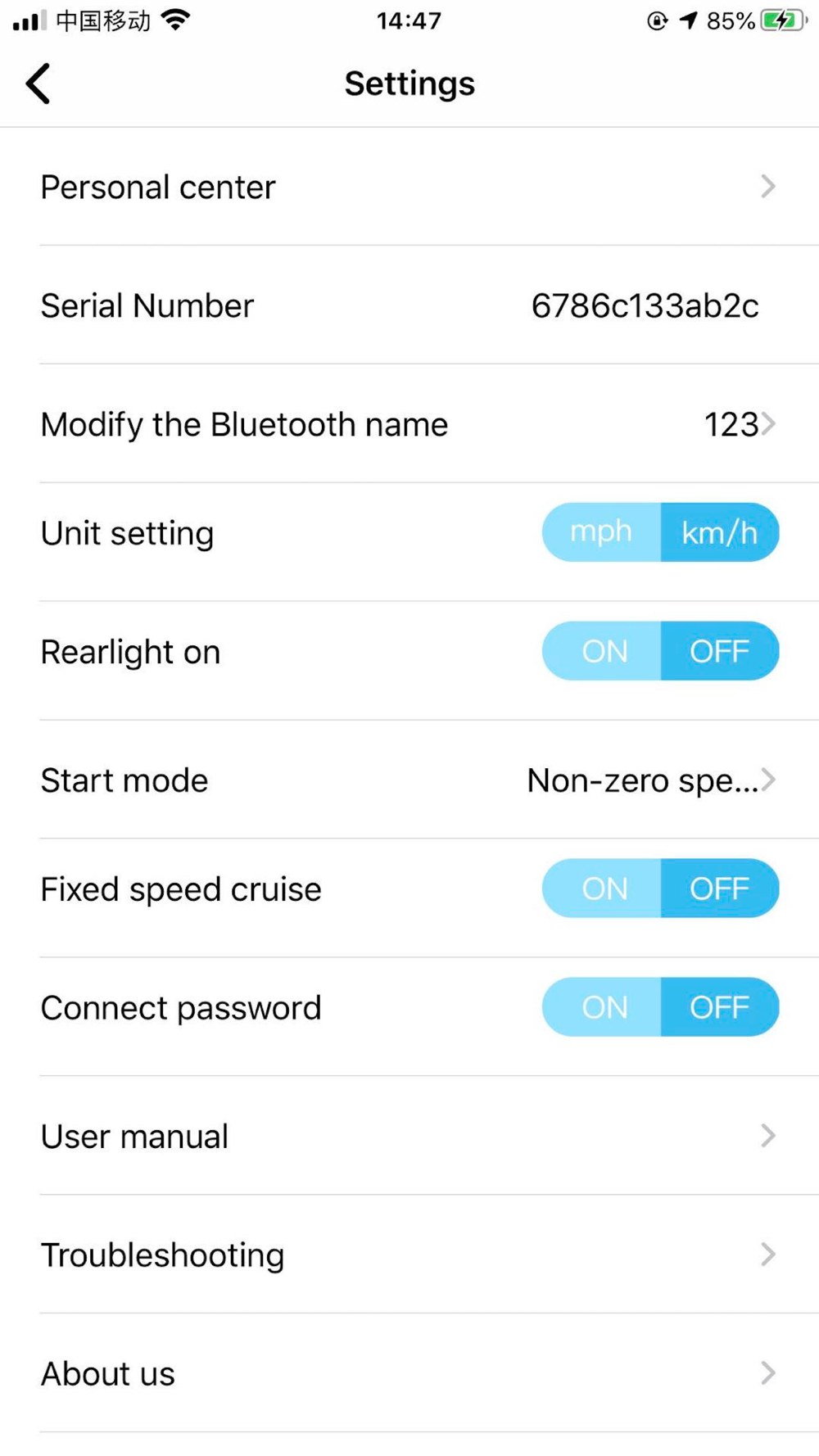Tap the Wi-Fi status icon
This screenshot has height=1456, width=819.
point(175,20)
